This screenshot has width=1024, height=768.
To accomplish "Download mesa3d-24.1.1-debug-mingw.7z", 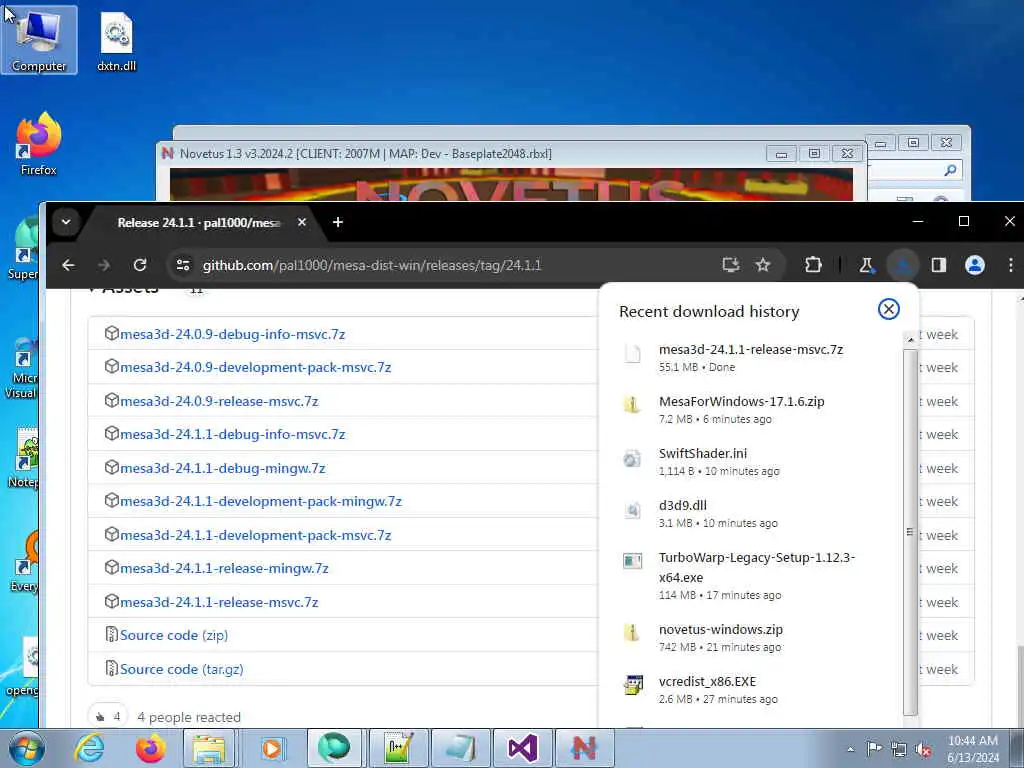I will [x=222, y=468].
